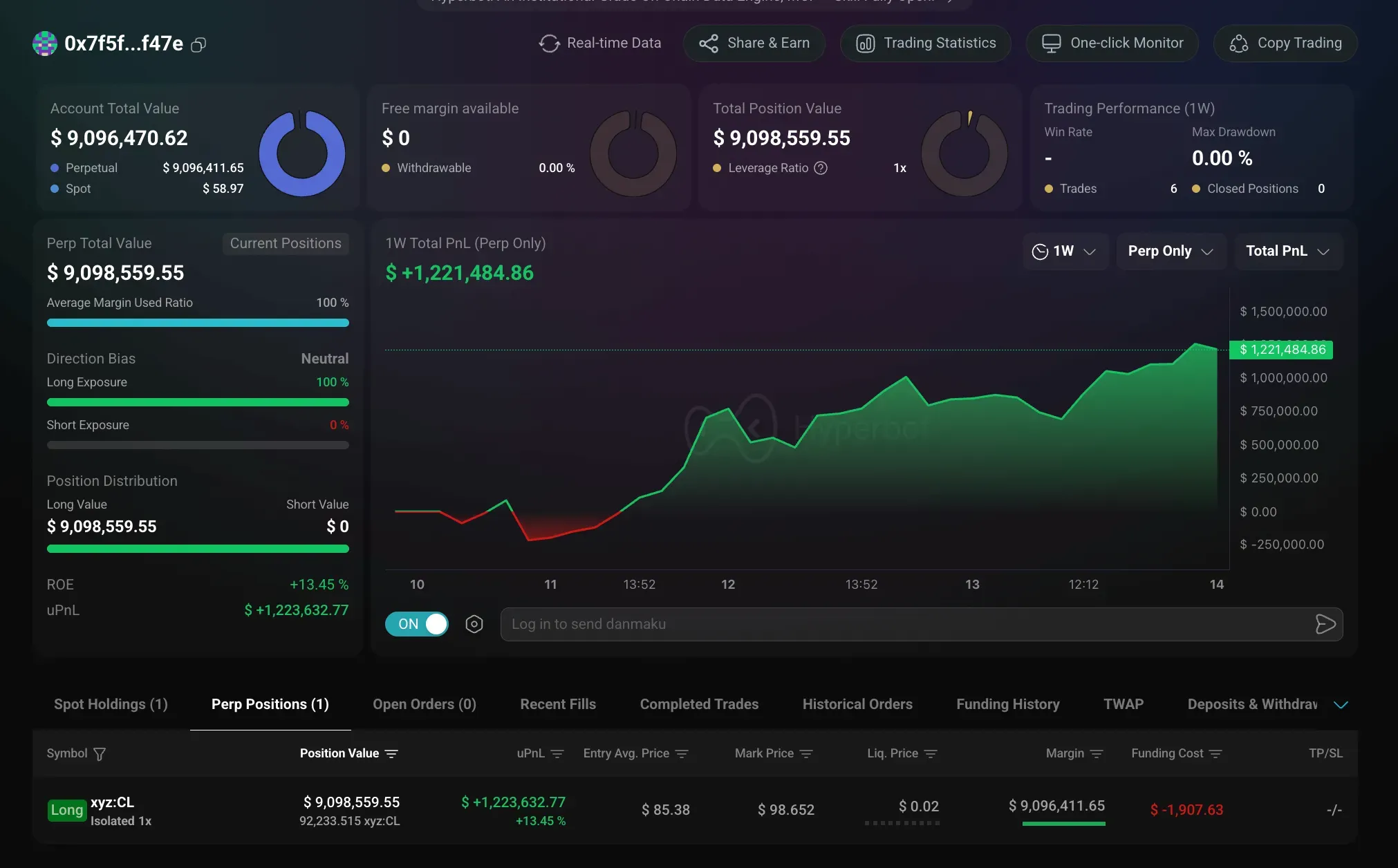Click the send danmaku arrow icon
1398x868 pixels.
click(x=1325, y=624)
